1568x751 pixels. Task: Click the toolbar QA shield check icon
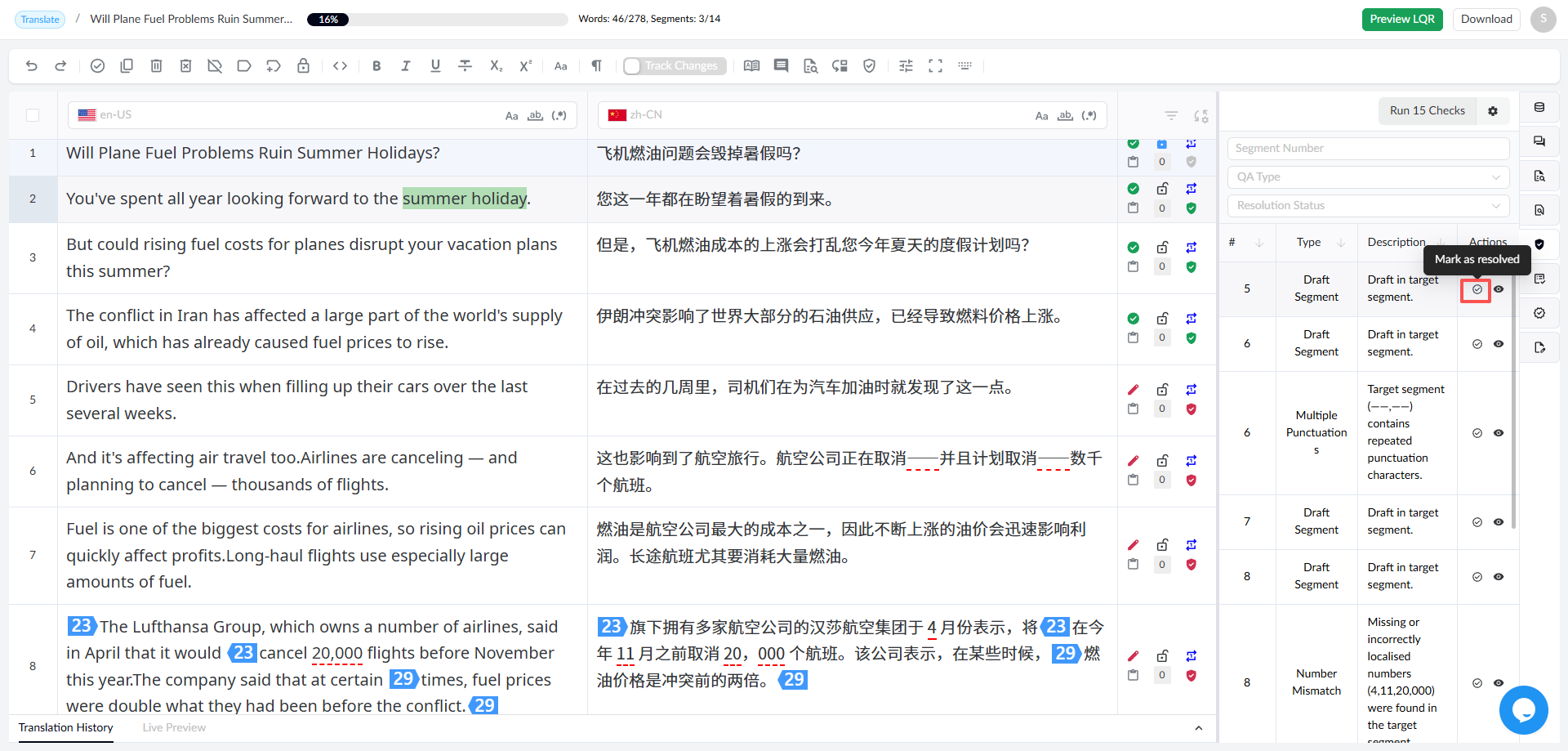coord(869,66)
